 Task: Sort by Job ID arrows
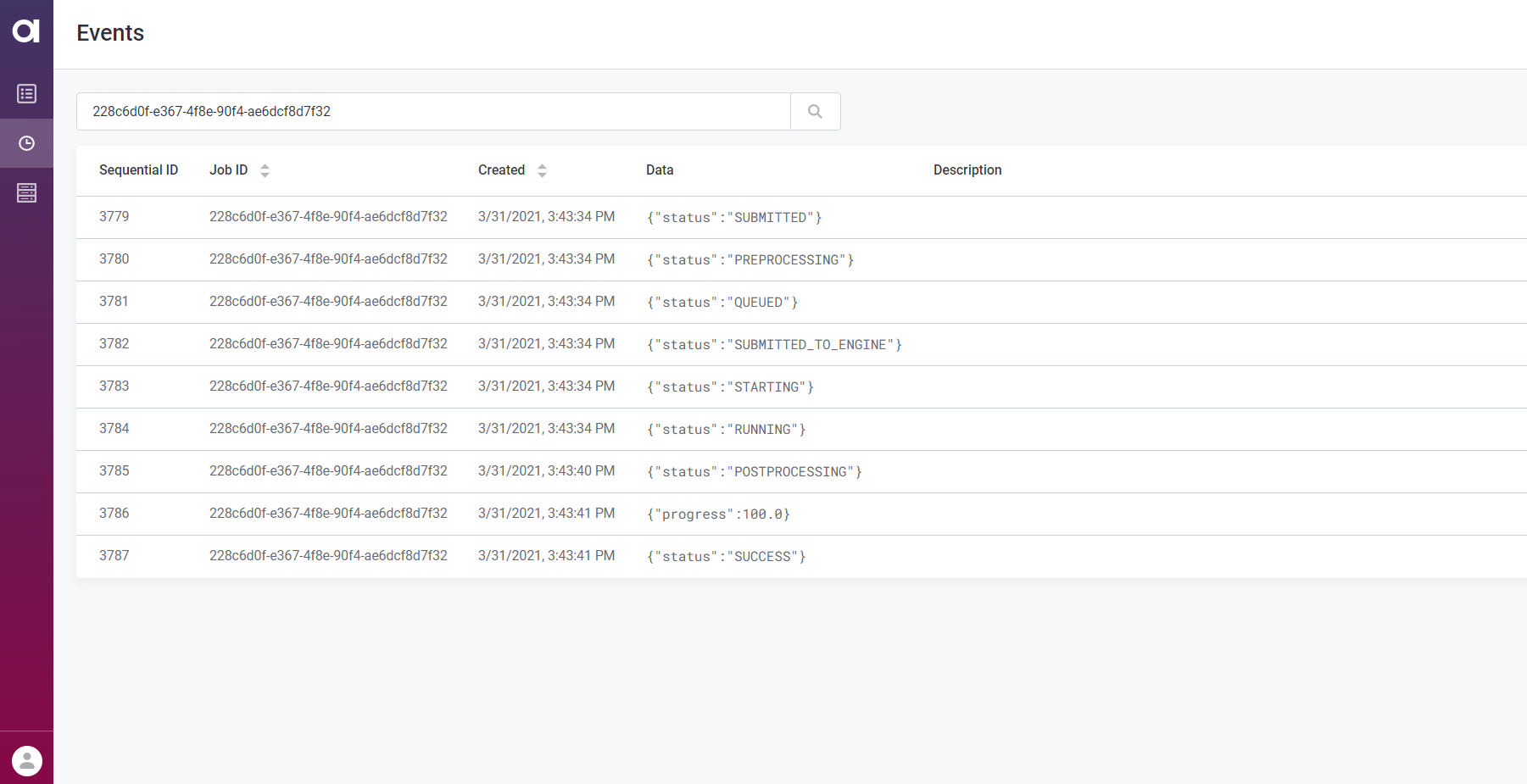(x=265, y=170)
